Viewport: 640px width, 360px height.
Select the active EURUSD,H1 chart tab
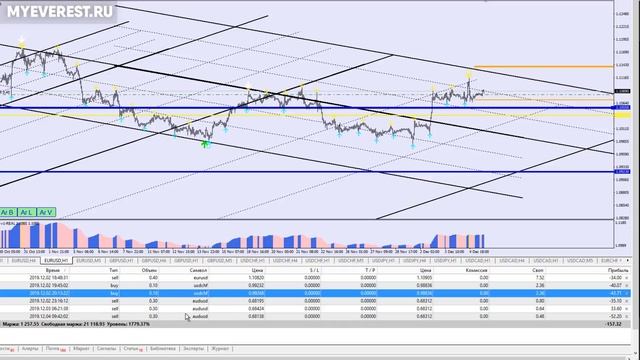point(56,260)
